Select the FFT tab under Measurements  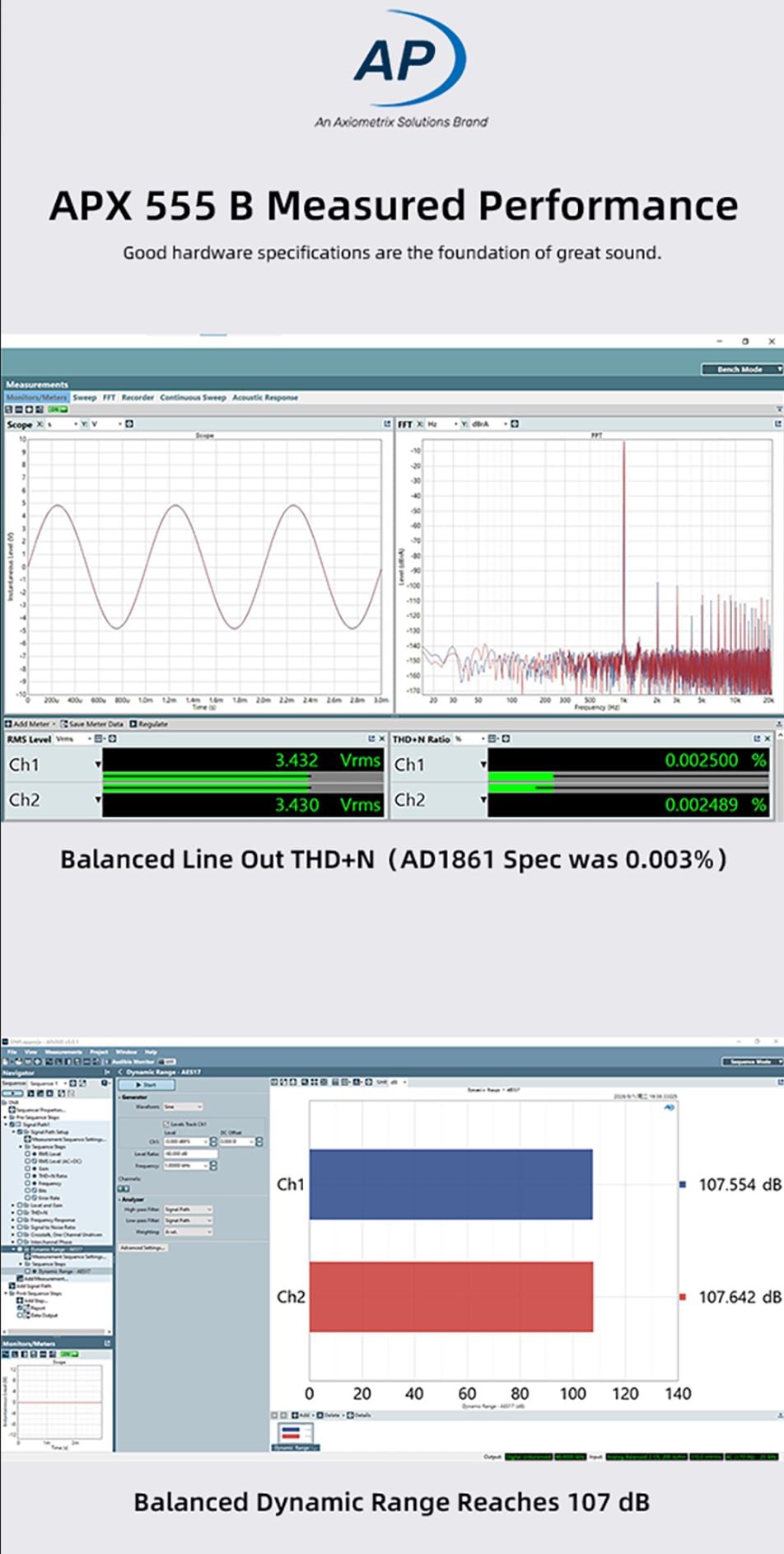[109, 397]
